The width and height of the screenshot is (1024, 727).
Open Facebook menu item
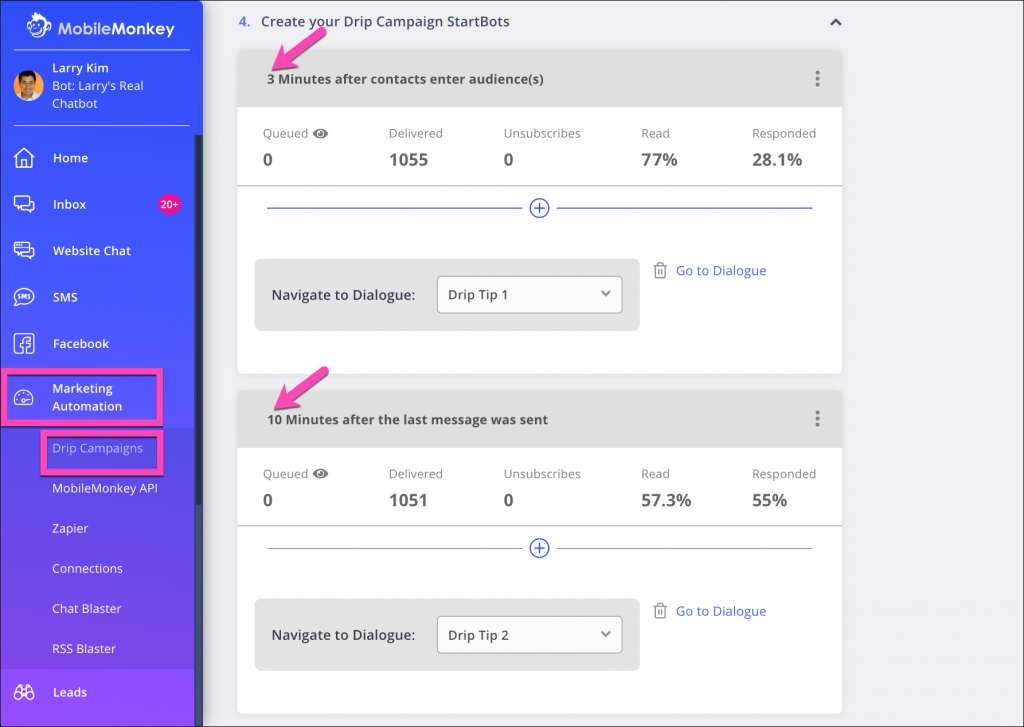(81, 344)
